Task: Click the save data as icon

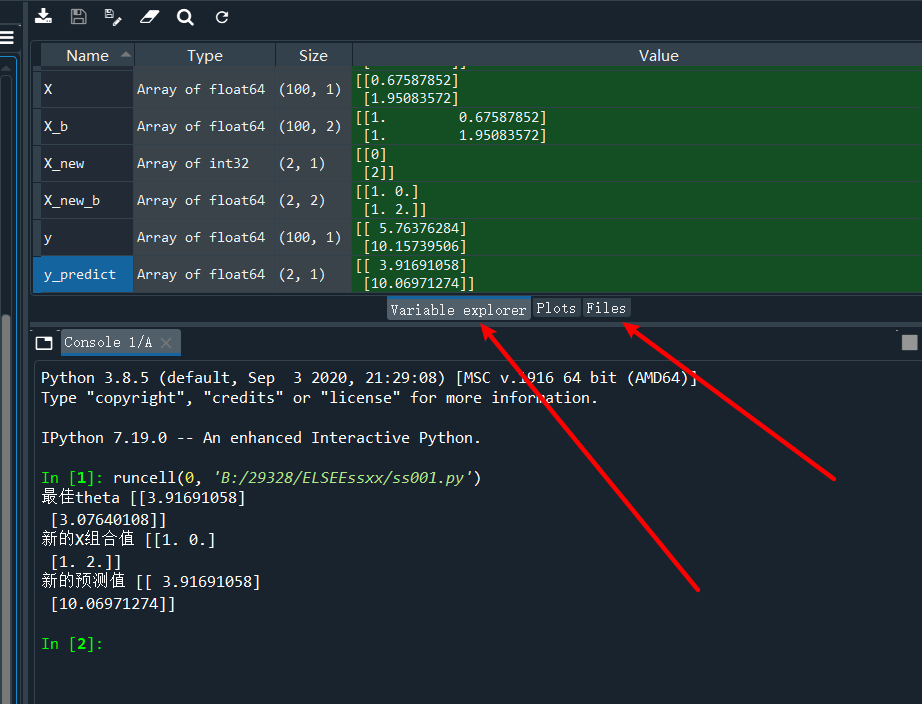Action: 113,16
